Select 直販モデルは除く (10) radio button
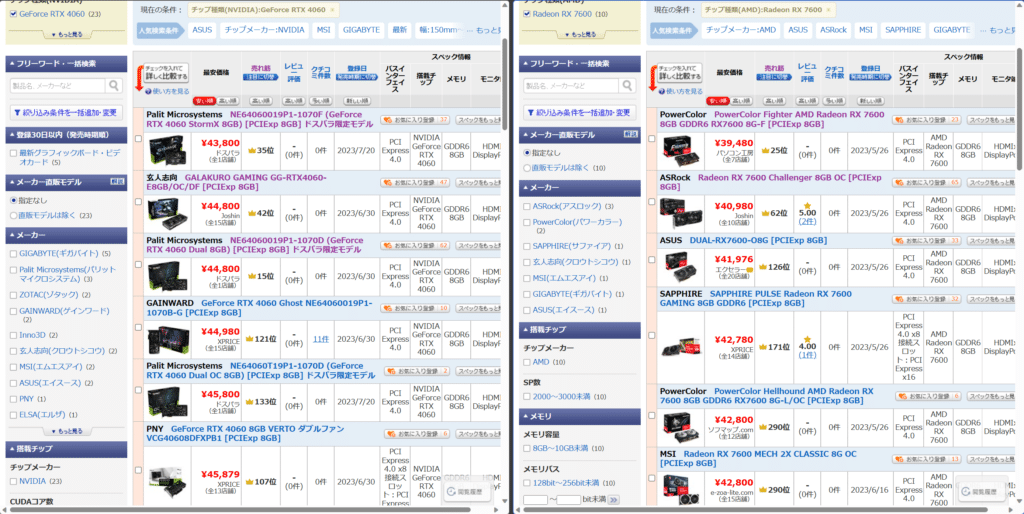This screenshot has width=1024, height=514. coord(527,168)
